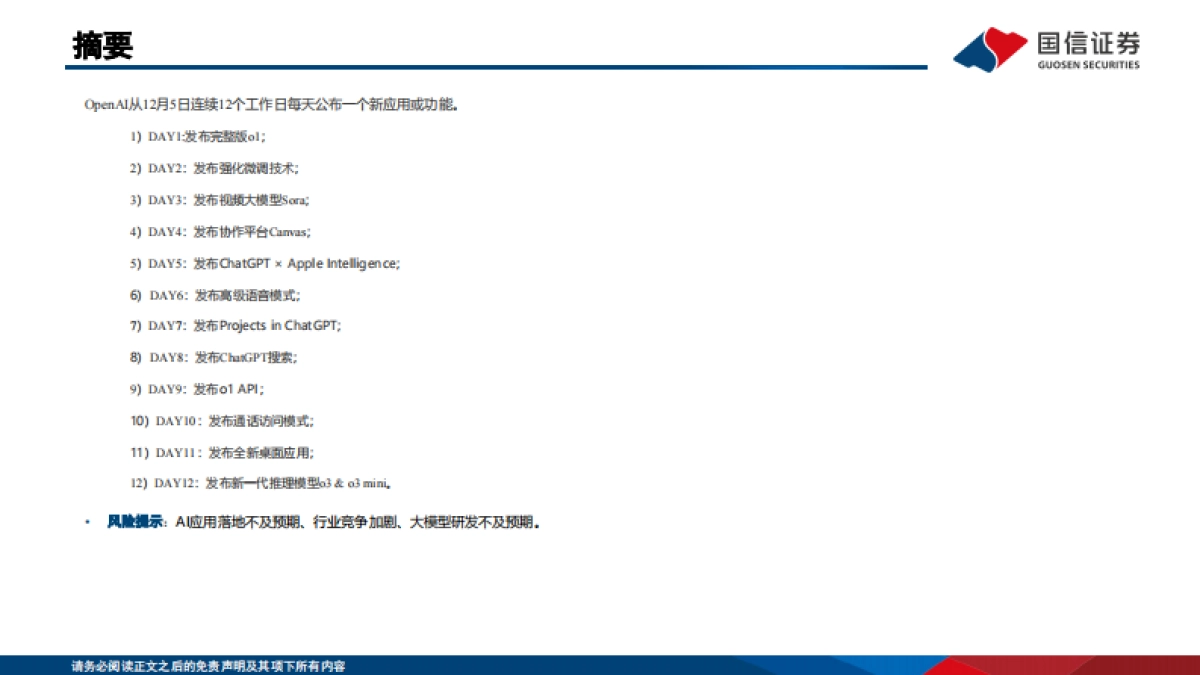Click the GUOSEN SECURITIES English wordmark
Image resolution: width=1200 pixels, height=675 pixels.
pyautogui.click(x=1088, y=62)
